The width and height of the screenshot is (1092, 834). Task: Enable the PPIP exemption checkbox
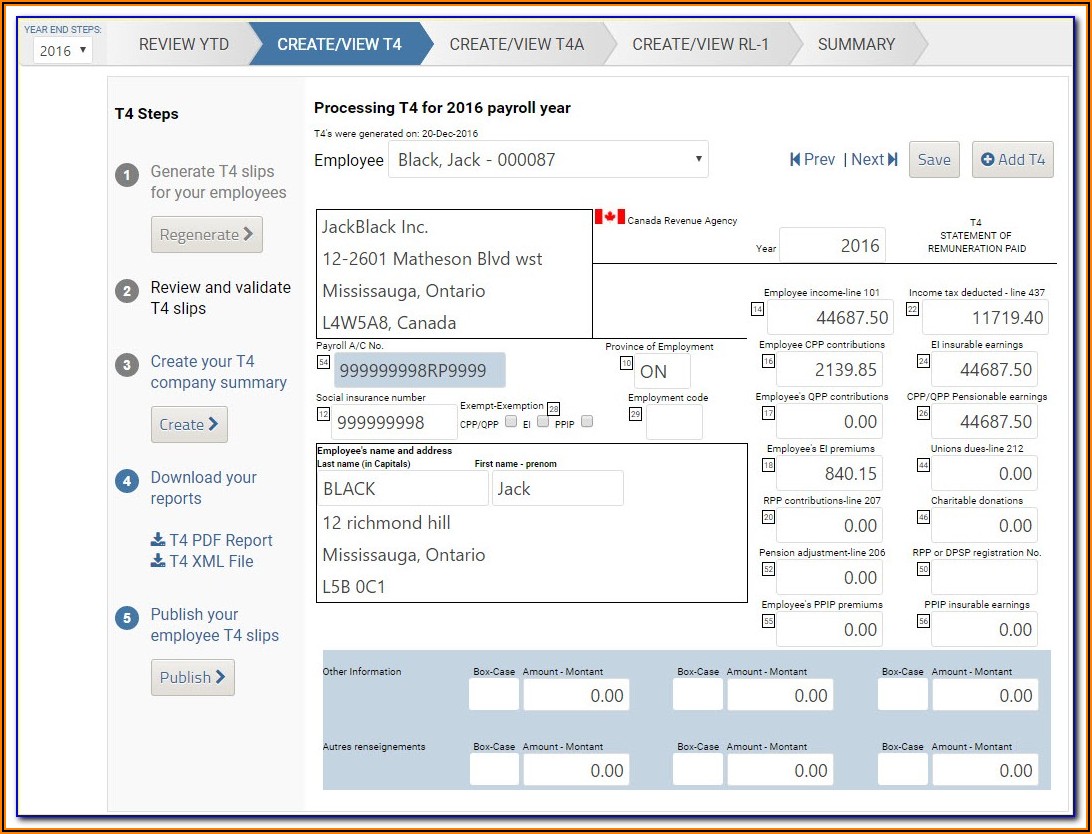click(x=587, y=422)
